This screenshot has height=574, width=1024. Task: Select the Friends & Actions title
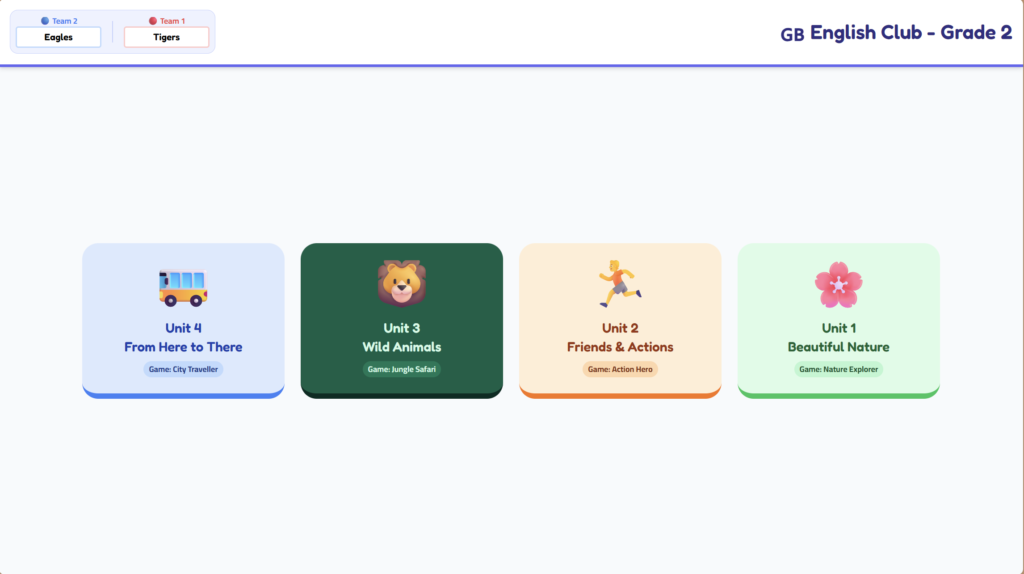coord(620,347)
